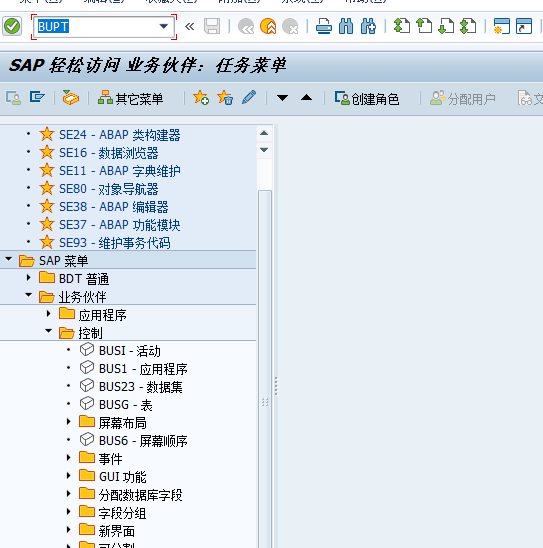Click the SAP menu icon
Image resolution: width=543 pixels, height=548 pixels.
pyautogui.click(x=37, y=98)
